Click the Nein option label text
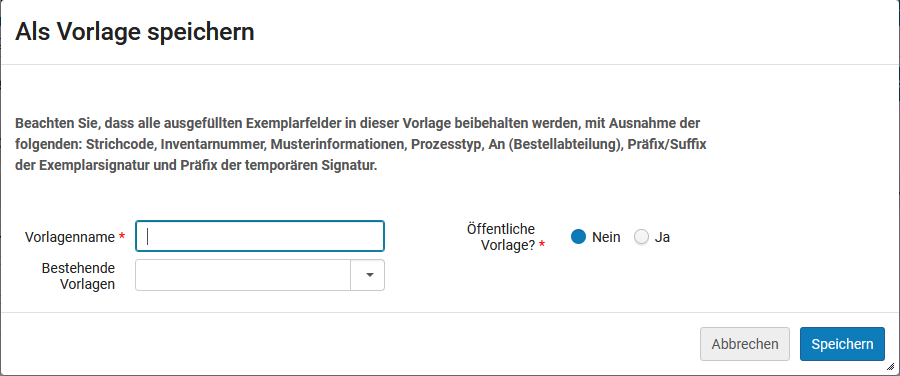The image size is (900, 376). point(606,237)
